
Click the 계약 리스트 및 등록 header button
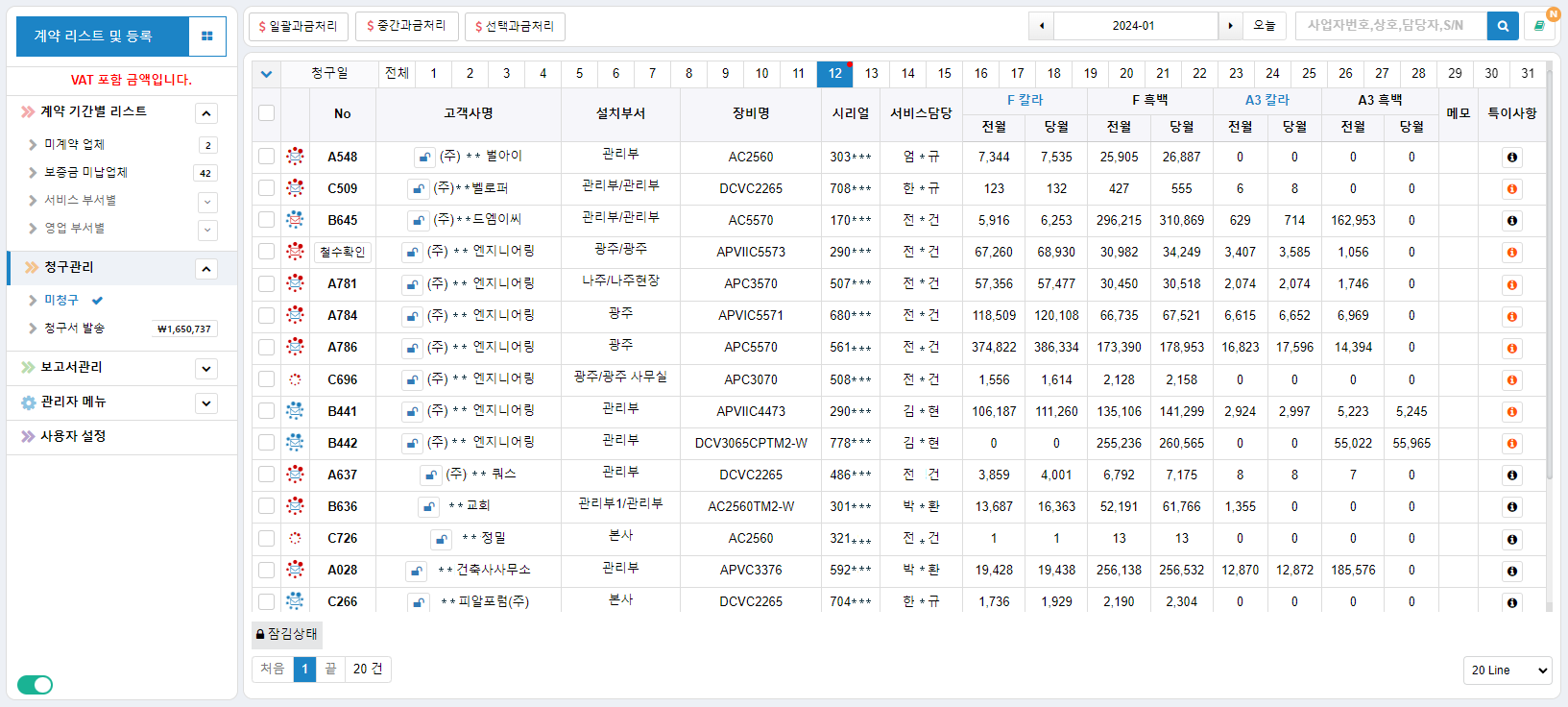(x=103, y=36)
